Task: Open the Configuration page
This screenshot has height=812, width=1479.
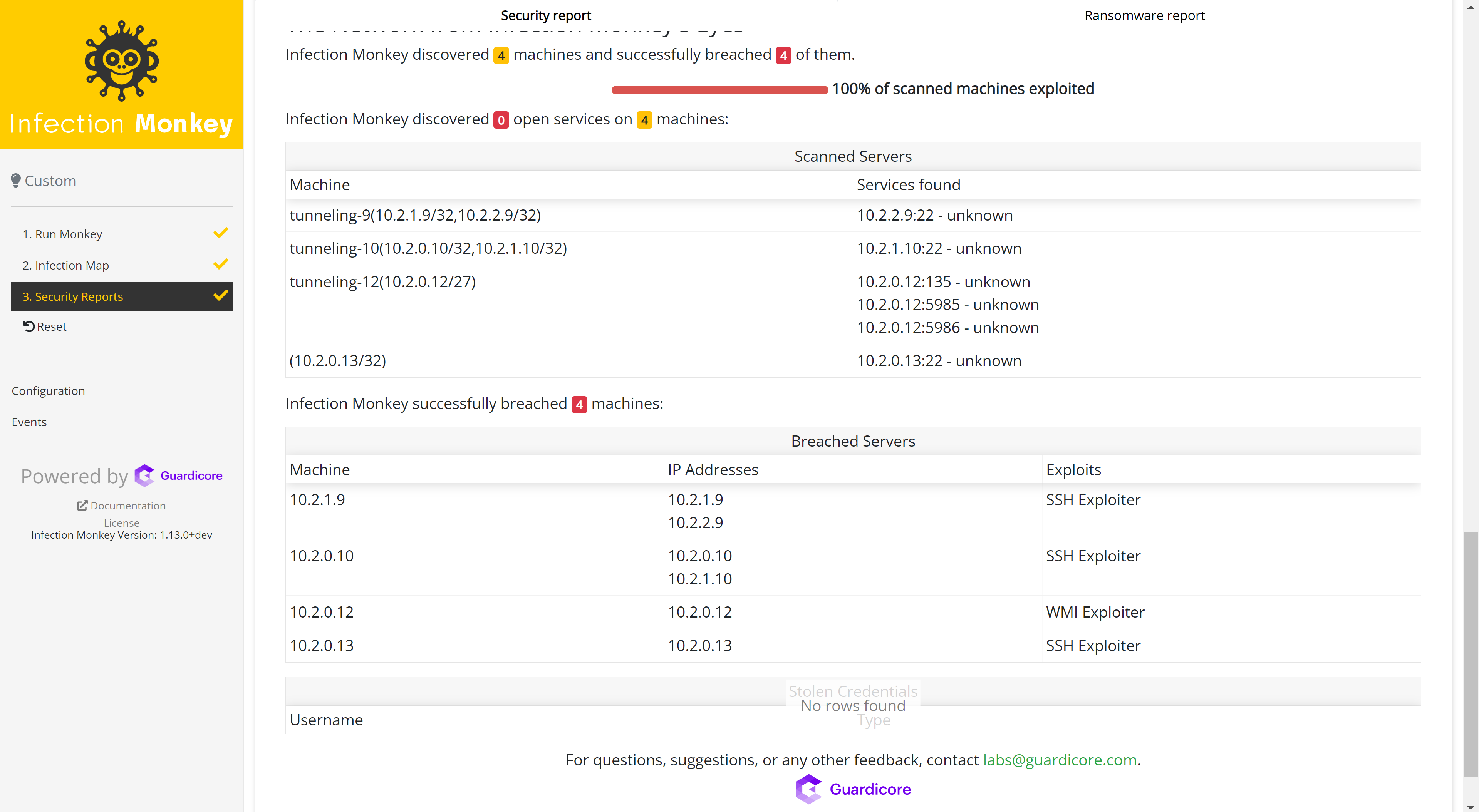Action: click(x=48, y=390)
